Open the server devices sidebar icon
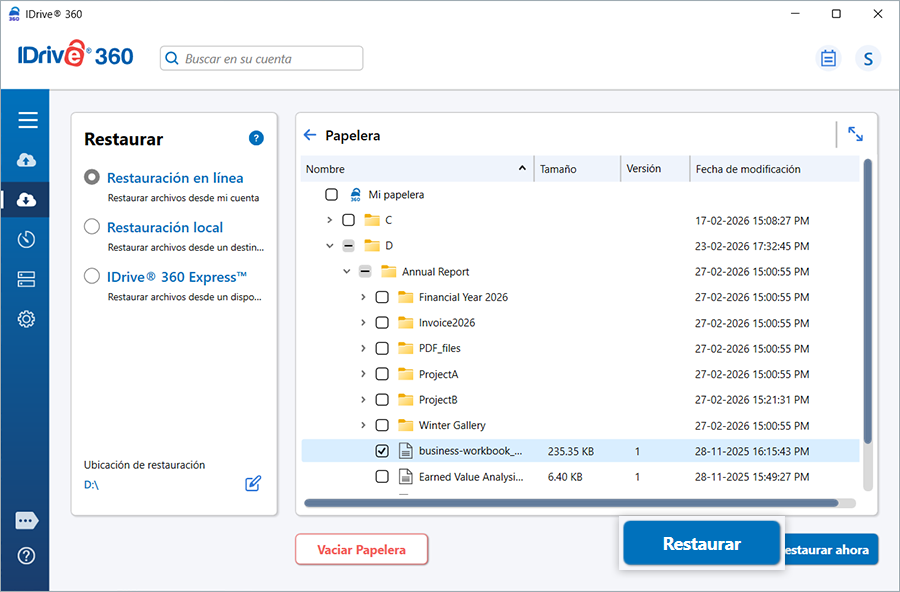The width and height of the screenshot is (900, 592). pyautogui.click(x=27, y=279)
